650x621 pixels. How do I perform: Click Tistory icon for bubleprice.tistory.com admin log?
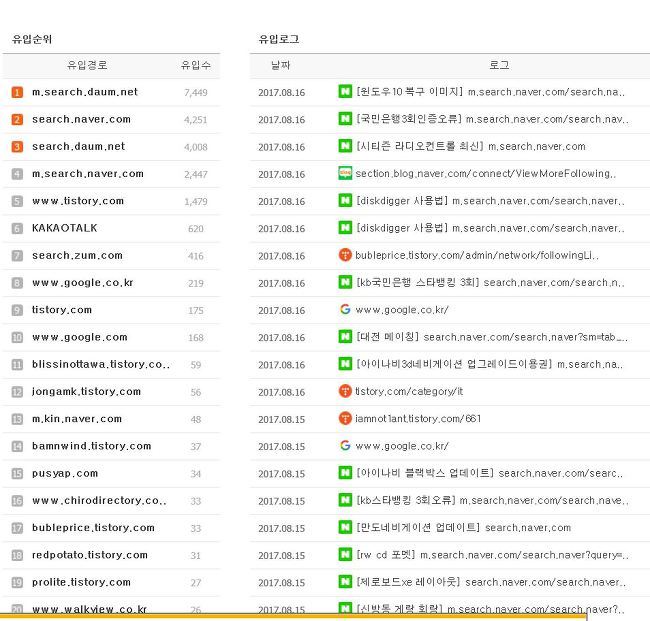[x=345, y=255]
